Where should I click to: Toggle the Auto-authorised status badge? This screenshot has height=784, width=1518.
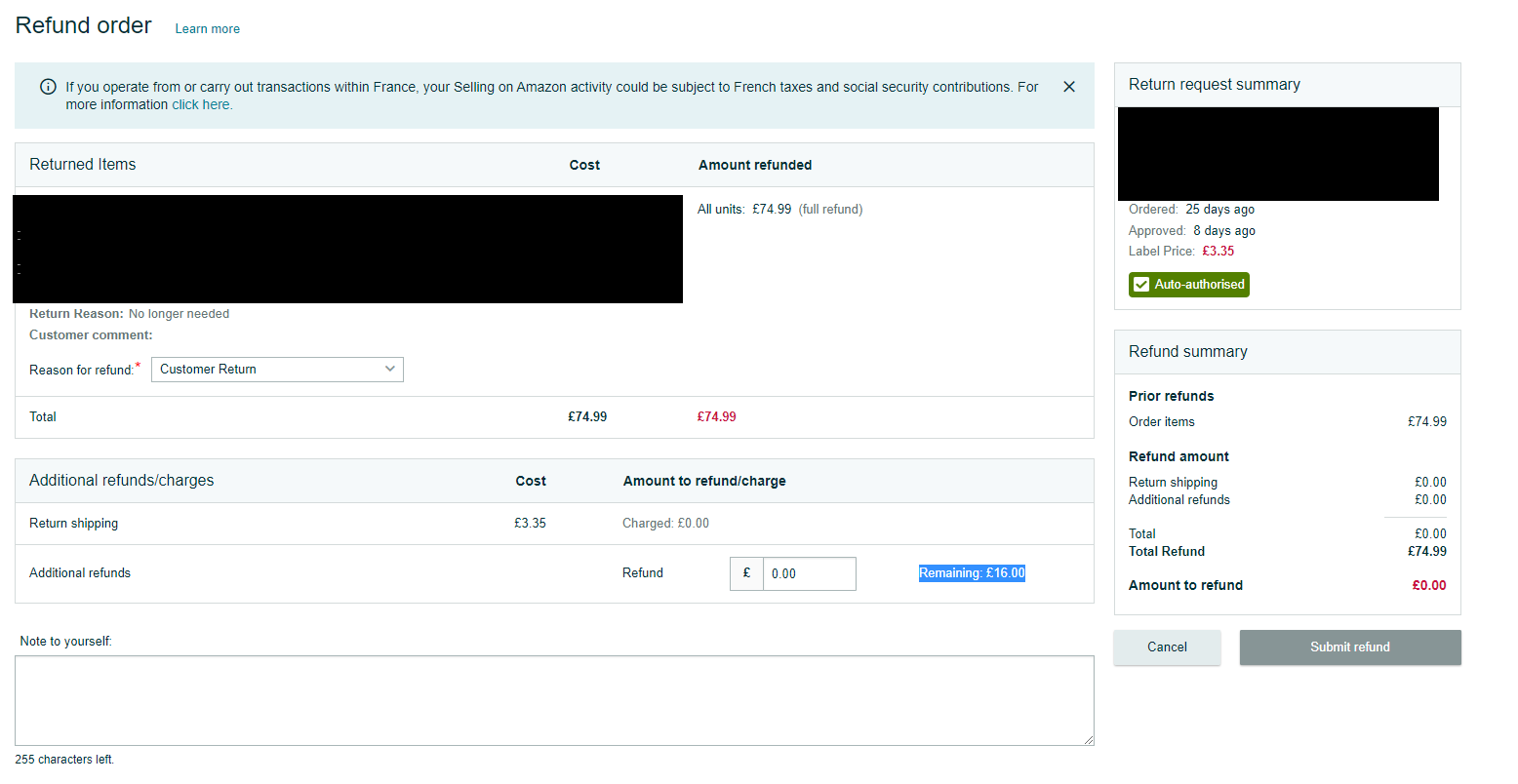1188,284
